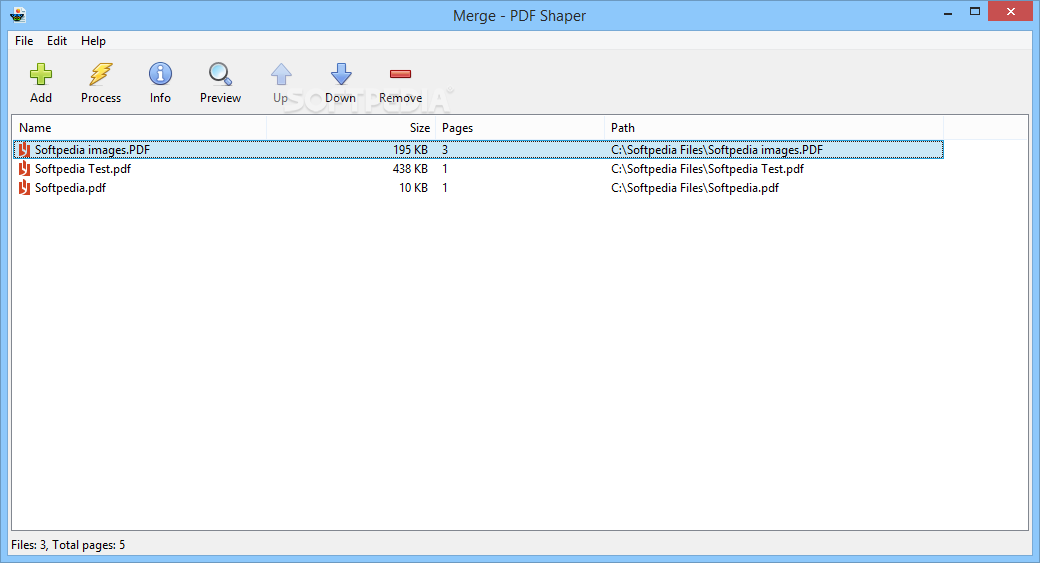Click status bar text Files: 3, Total pages: 5

point(68,545)
